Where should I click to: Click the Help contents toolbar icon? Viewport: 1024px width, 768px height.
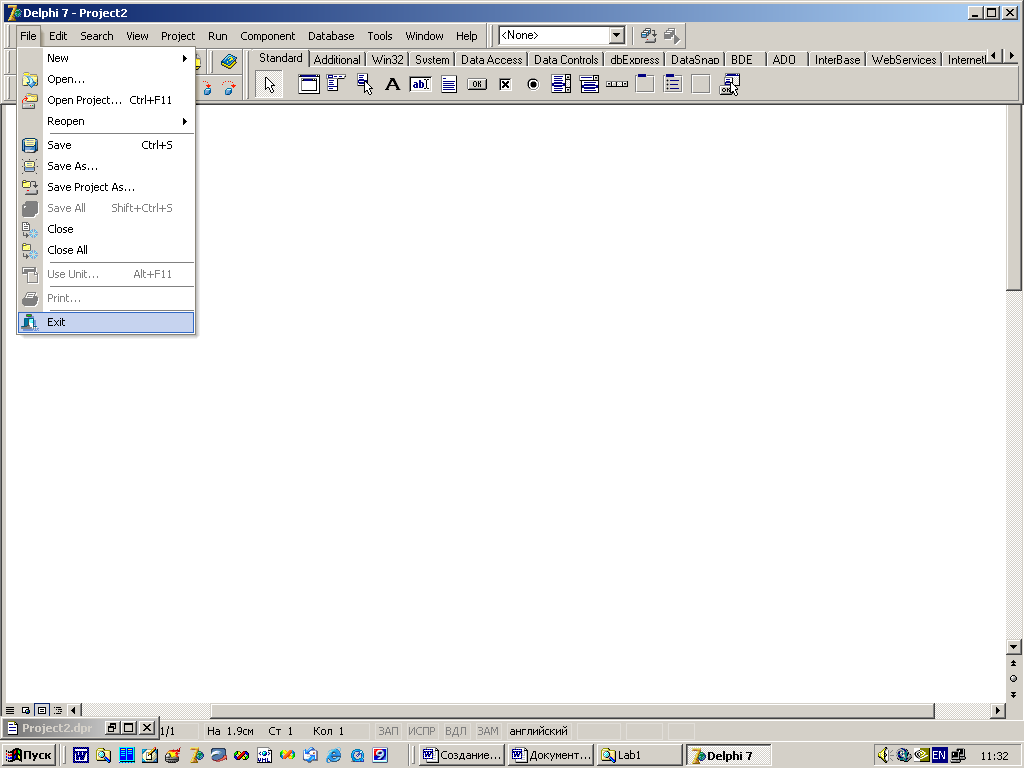coord(229,61)
